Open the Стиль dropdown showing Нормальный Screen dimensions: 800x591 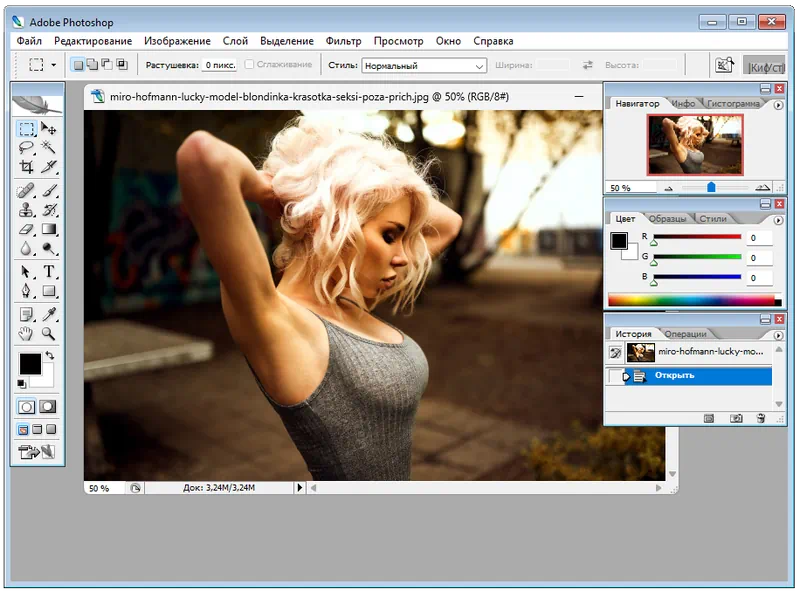click(x=423, y=65)
